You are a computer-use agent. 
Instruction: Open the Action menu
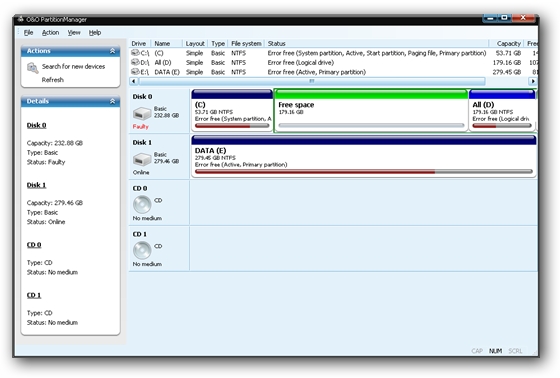pos(50,33)
